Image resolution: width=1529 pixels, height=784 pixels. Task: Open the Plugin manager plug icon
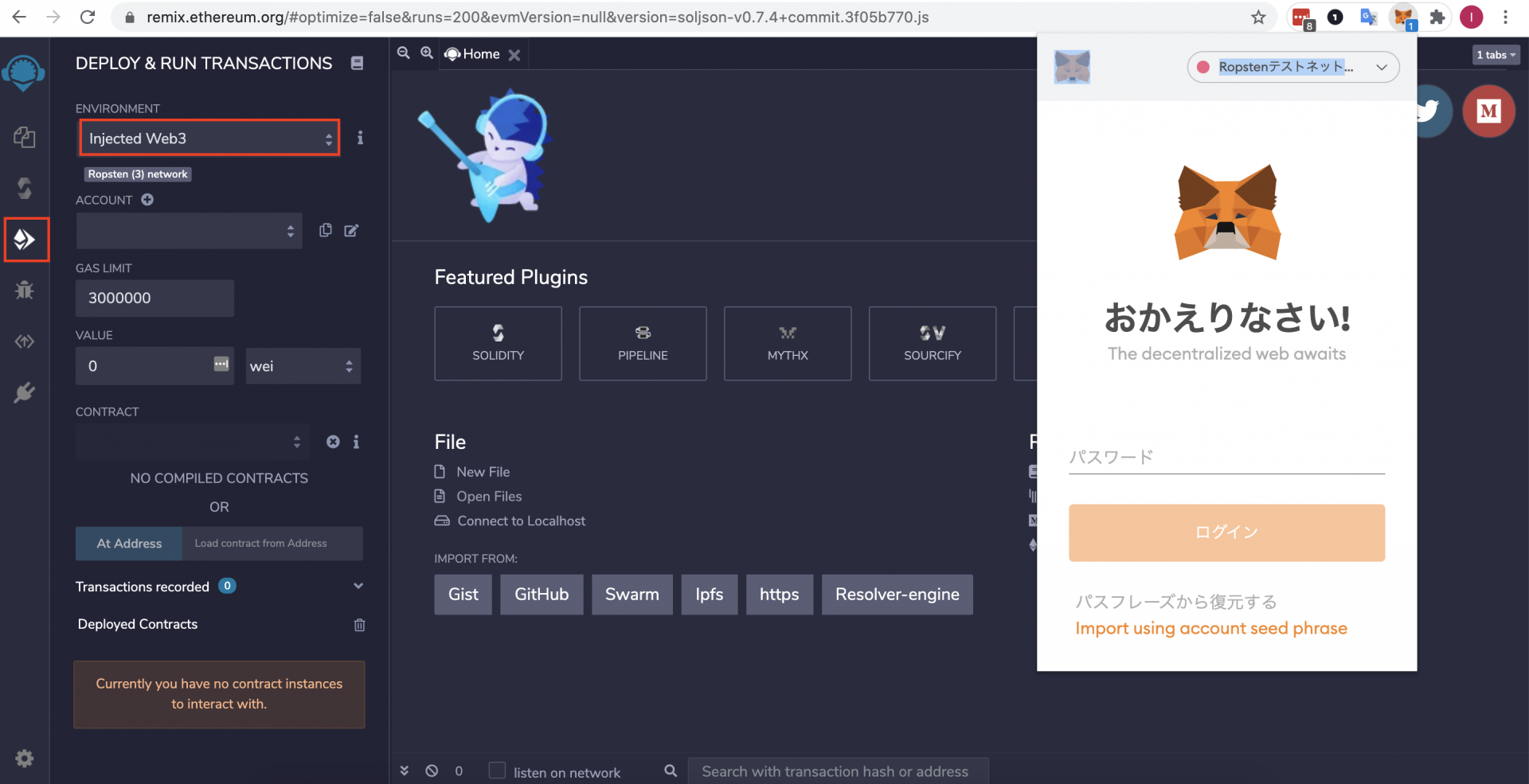(25, 392)
